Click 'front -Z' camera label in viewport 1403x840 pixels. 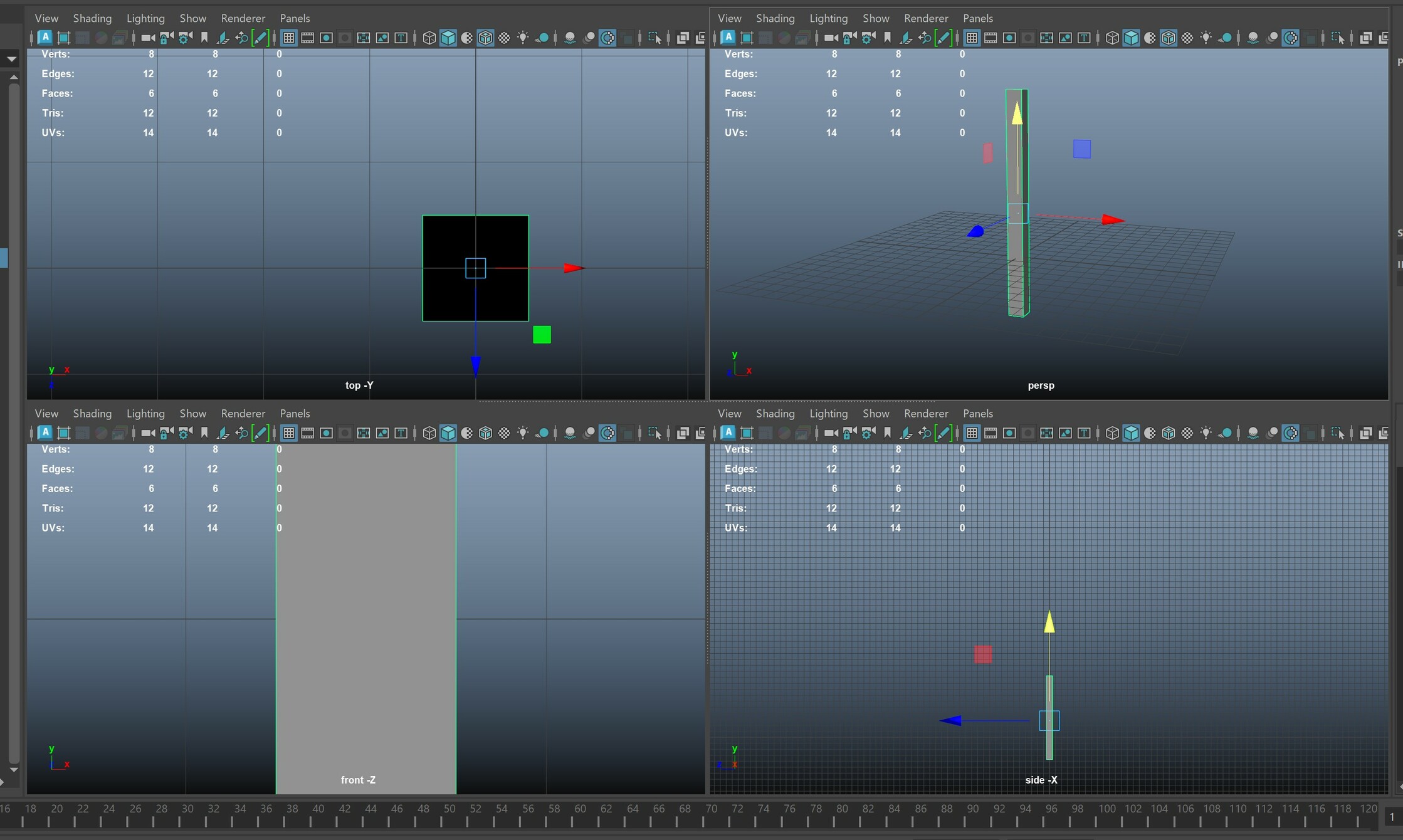pyautogui.click(x=358, y=780)
